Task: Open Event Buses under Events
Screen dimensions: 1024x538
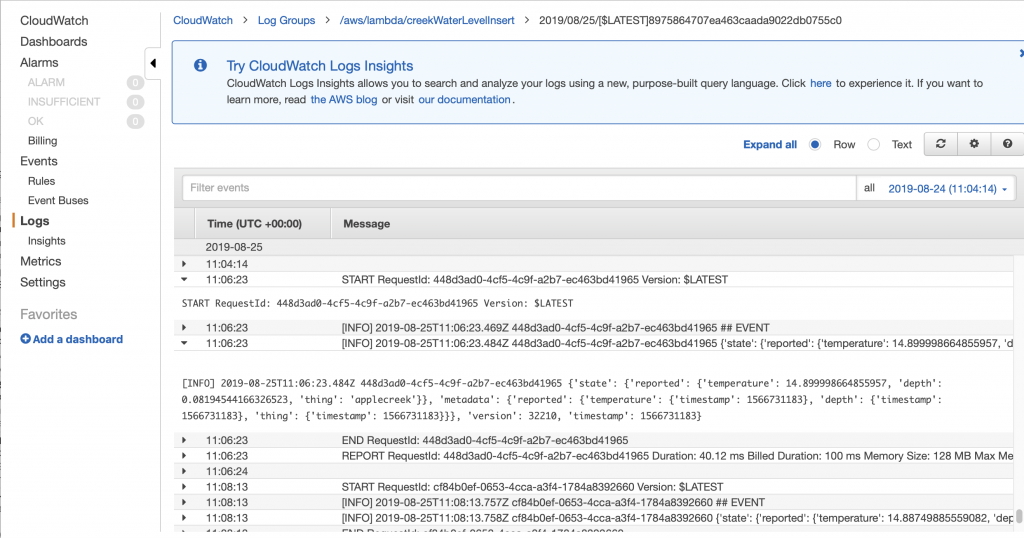Action: pyautogui.click(x=58, y=201)
